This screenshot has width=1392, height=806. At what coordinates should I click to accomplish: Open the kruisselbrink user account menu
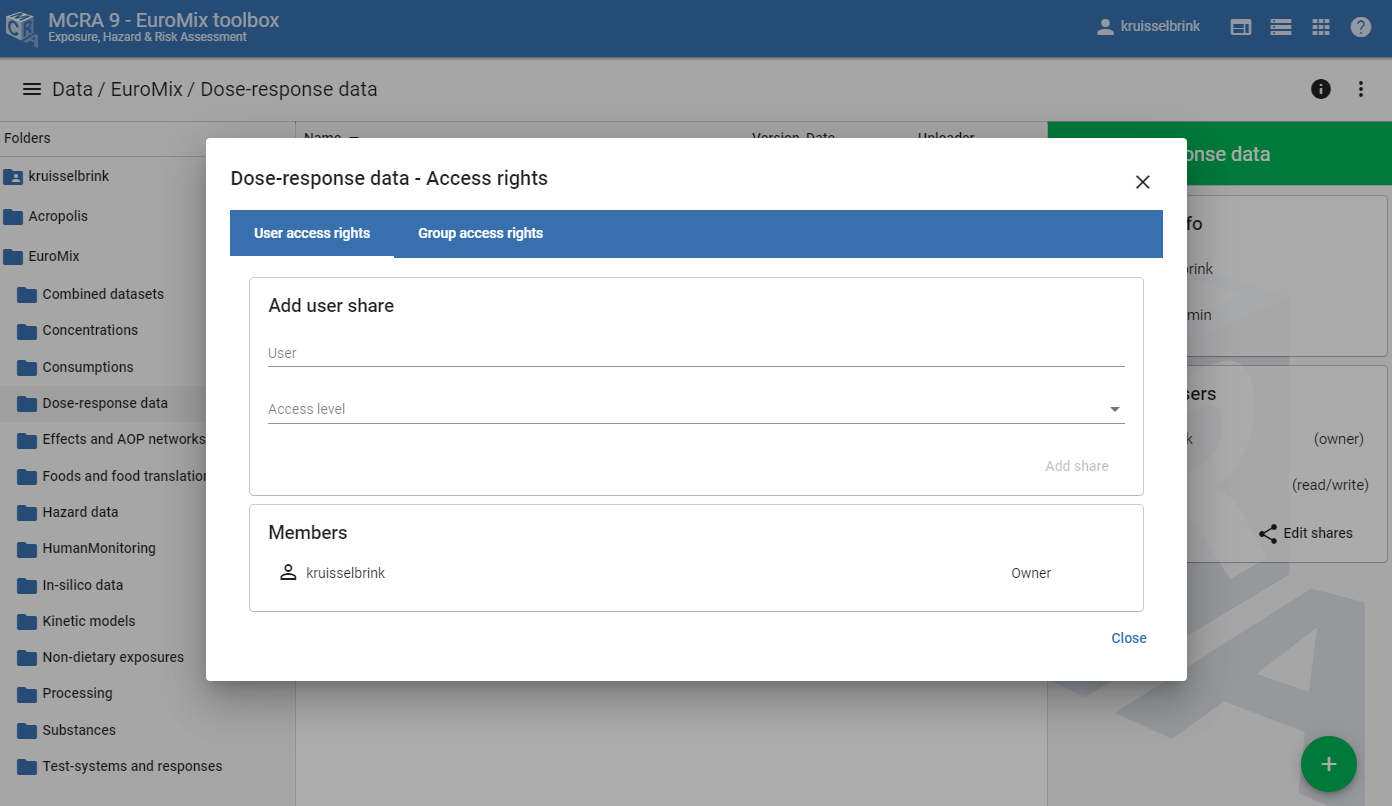(1148, 27)
